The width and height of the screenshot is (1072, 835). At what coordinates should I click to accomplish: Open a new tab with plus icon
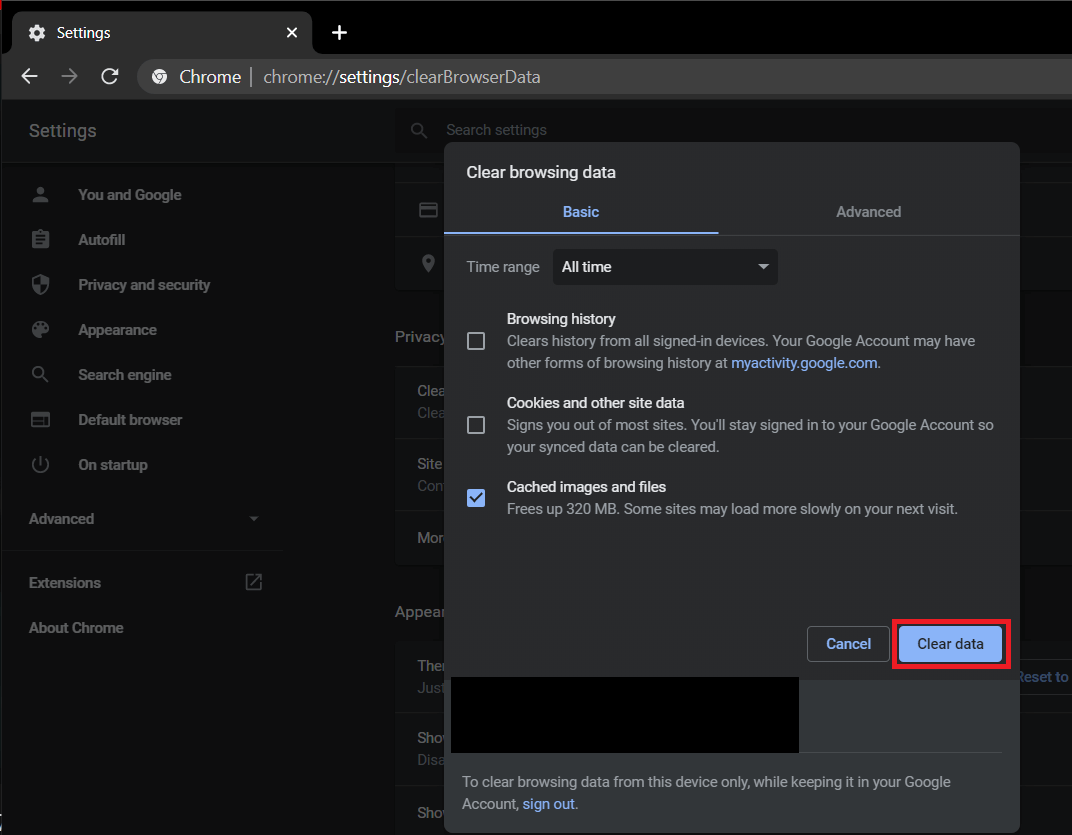coord(339,33)
